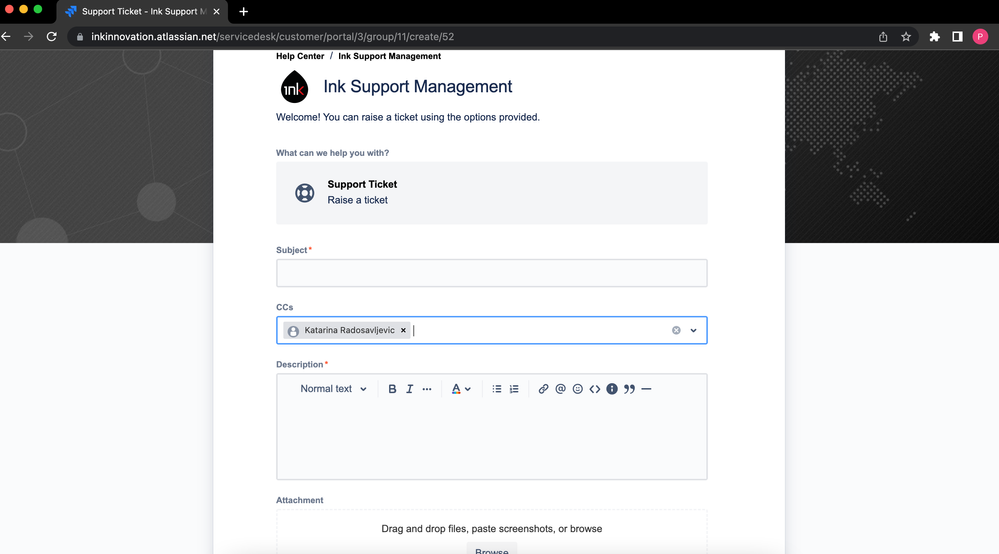Screen dimensions: 999x554
Task: Reload the page
Action: pyautogui.click(x=52, y=37)
